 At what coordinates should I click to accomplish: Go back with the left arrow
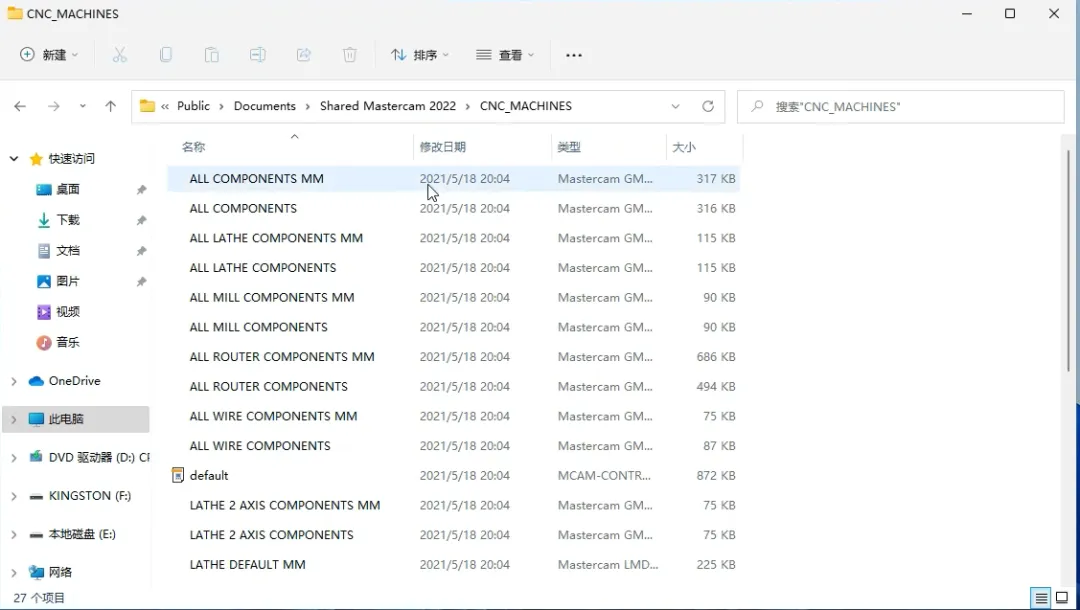click(x=20, y=106)
